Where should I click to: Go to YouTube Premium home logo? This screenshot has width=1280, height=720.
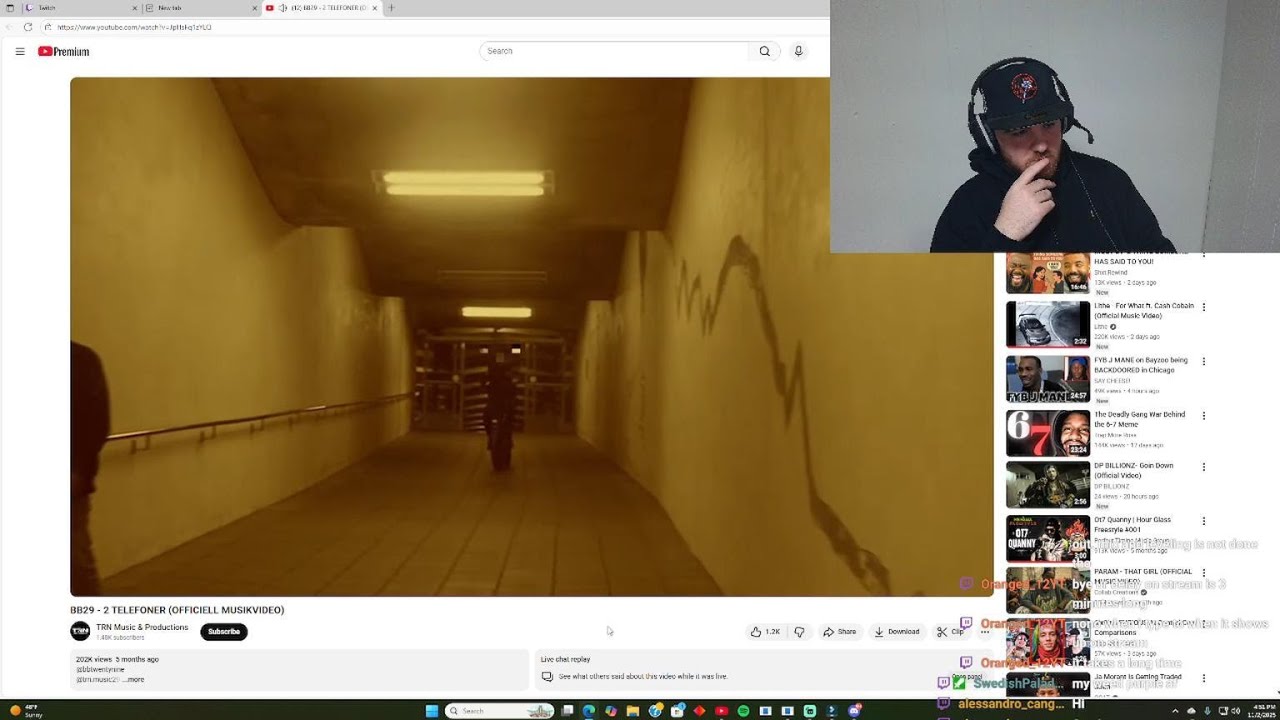(64, 51)
